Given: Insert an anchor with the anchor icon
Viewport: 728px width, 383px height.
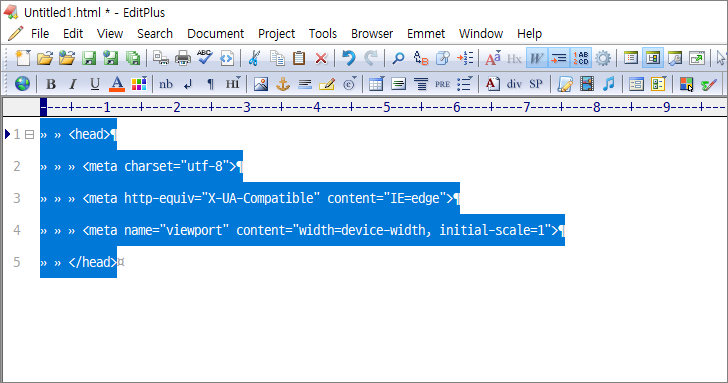Looking at the screenshot, I should pyautogui.click(x=283, y=84).
